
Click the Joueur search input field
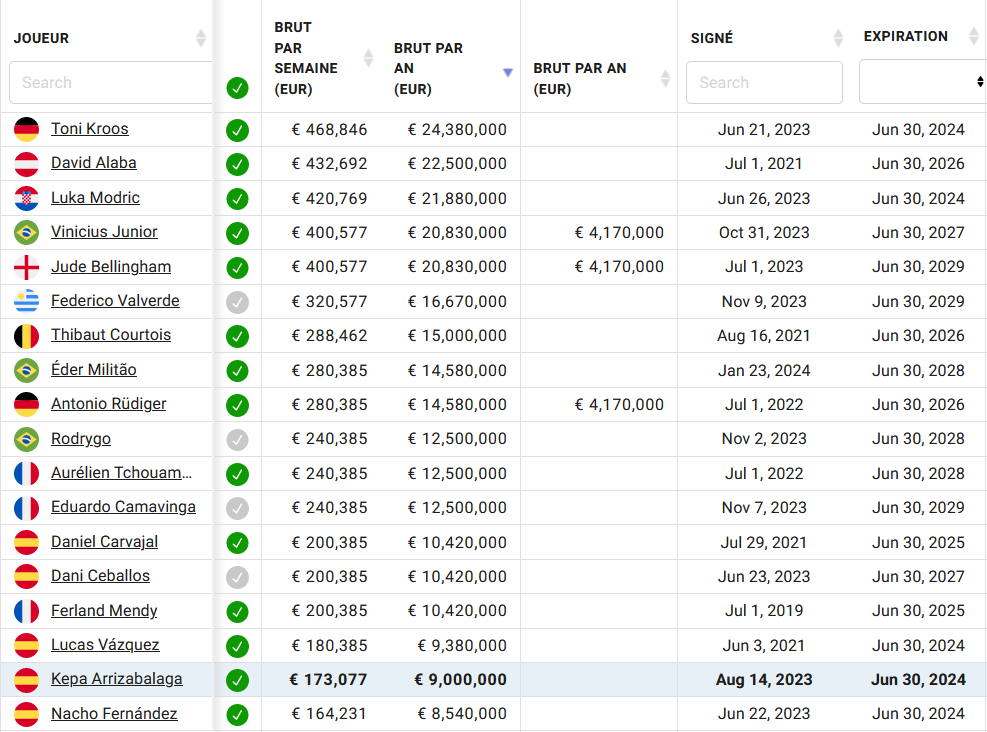(x=111, y=82)
